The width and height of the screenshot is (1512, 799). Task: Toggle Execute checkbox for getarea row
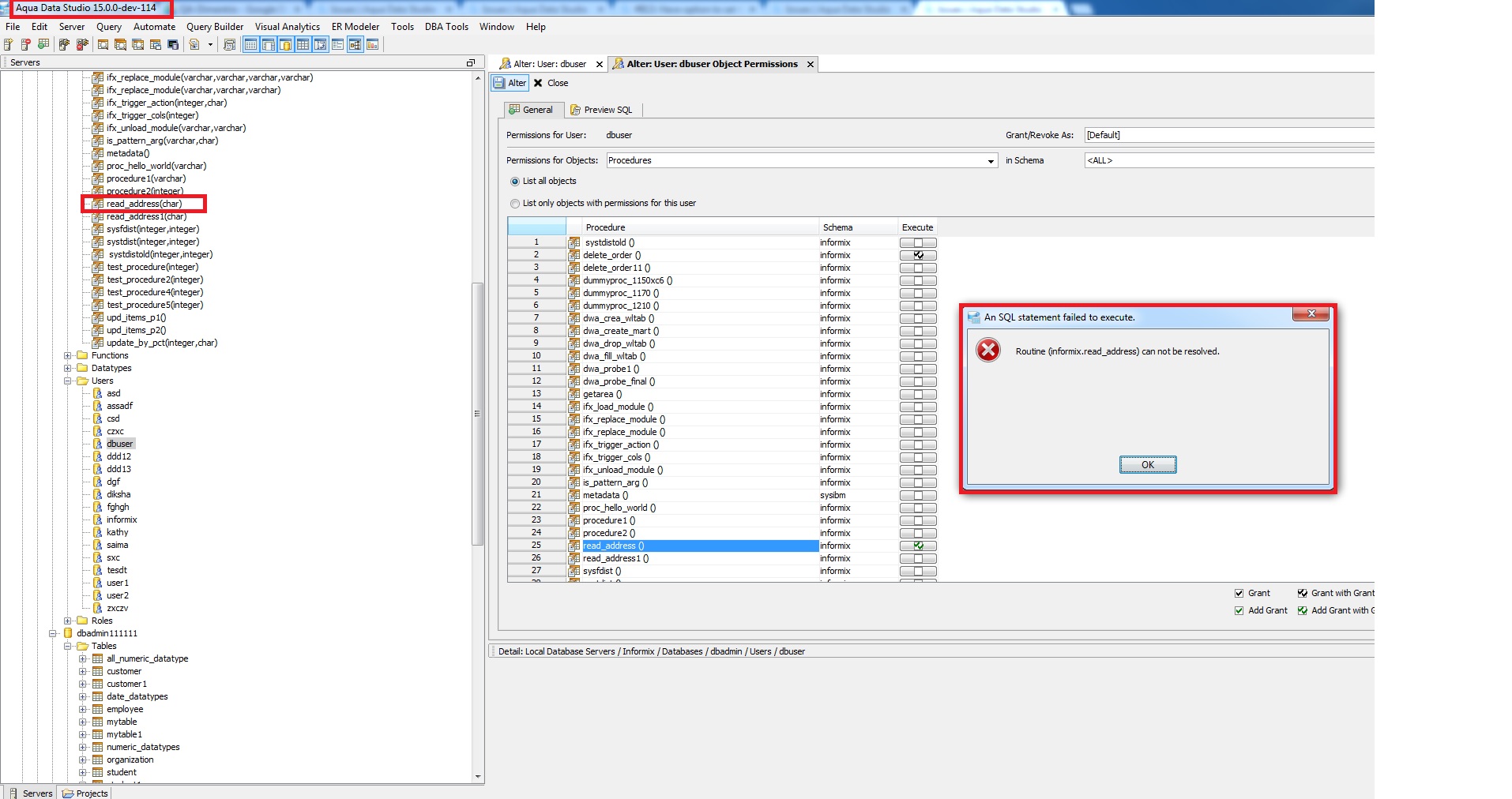point(918,394)
